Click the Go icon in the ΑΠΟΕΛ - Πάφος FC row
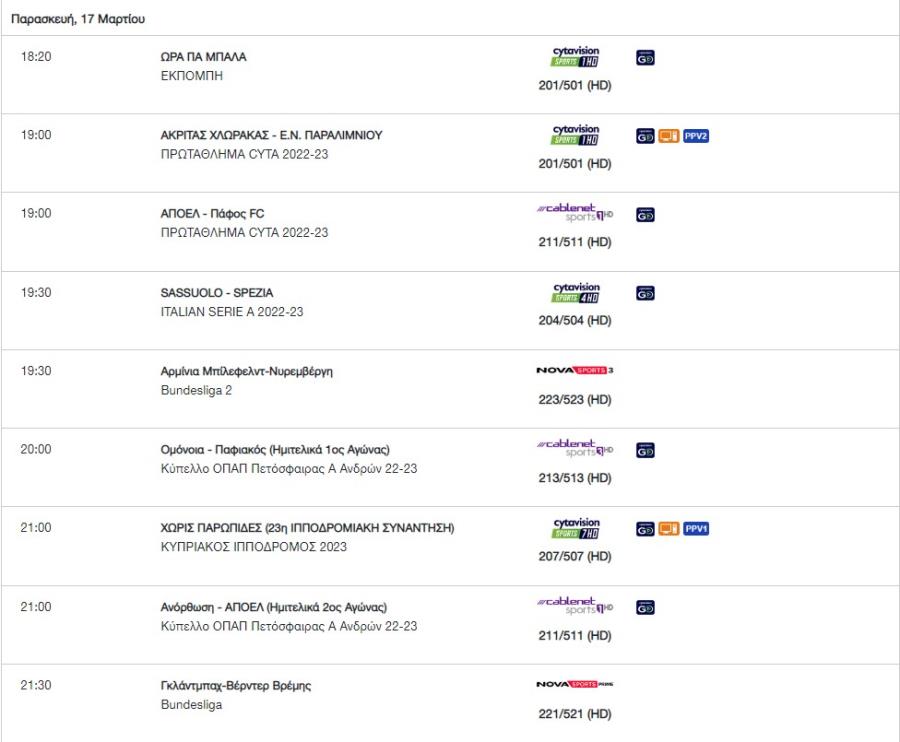The width and height of the screenshot is (900, 742). 645,214
